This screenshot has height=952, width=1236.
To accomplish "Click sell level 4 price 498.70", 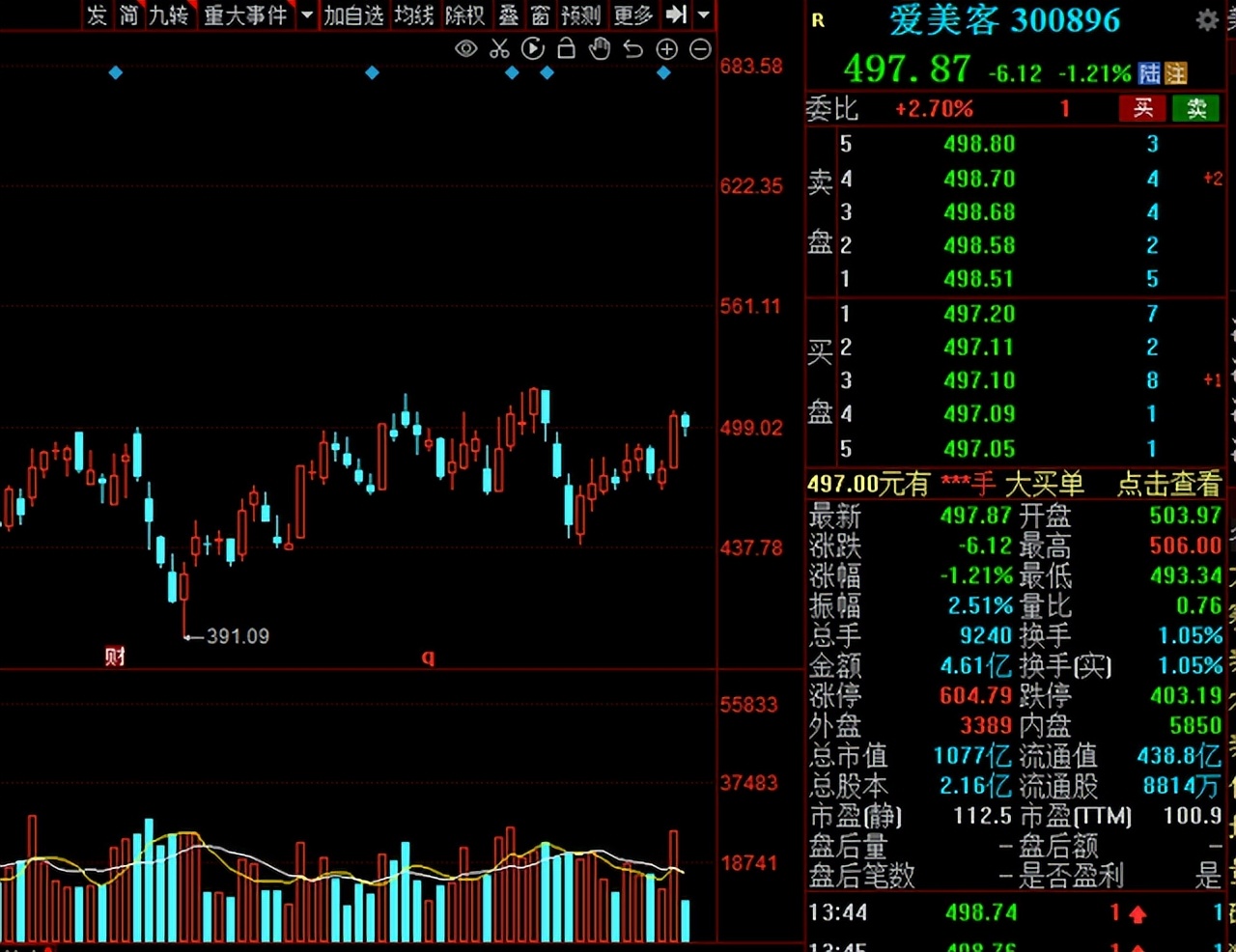I will 979,179.
